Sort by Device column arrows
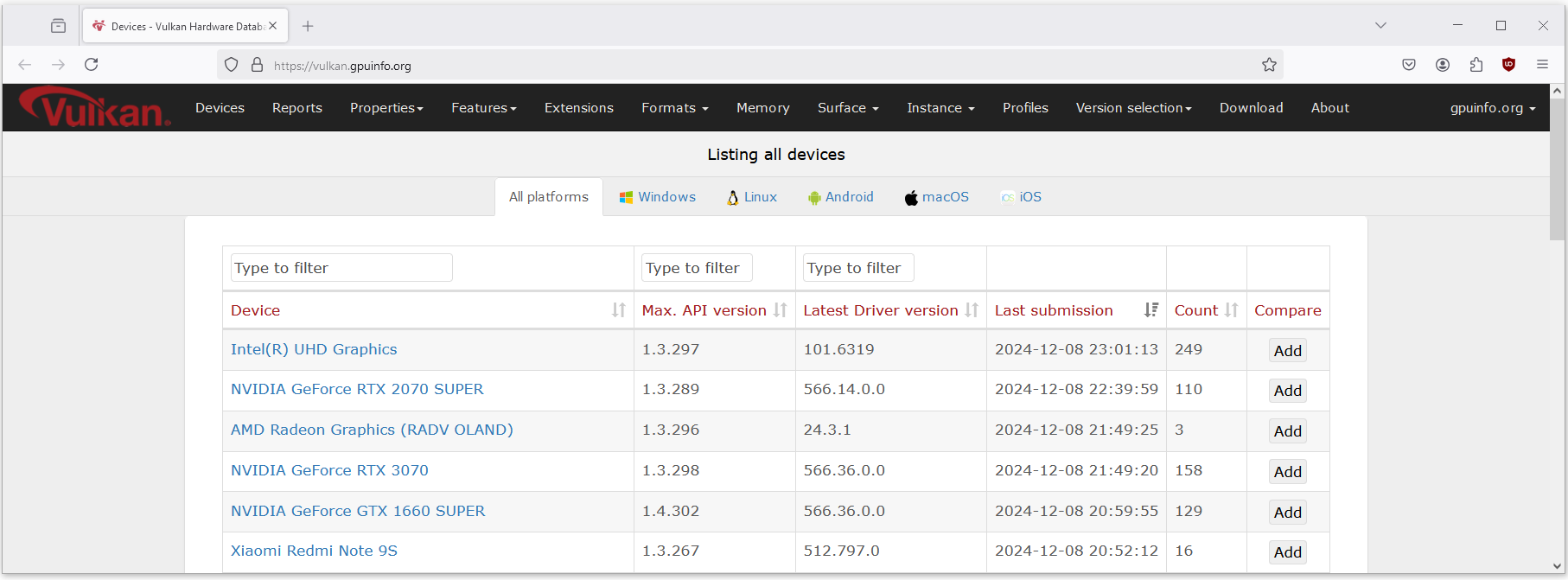The width and height of the screenshot is (1568, 580). coord(619,310)
